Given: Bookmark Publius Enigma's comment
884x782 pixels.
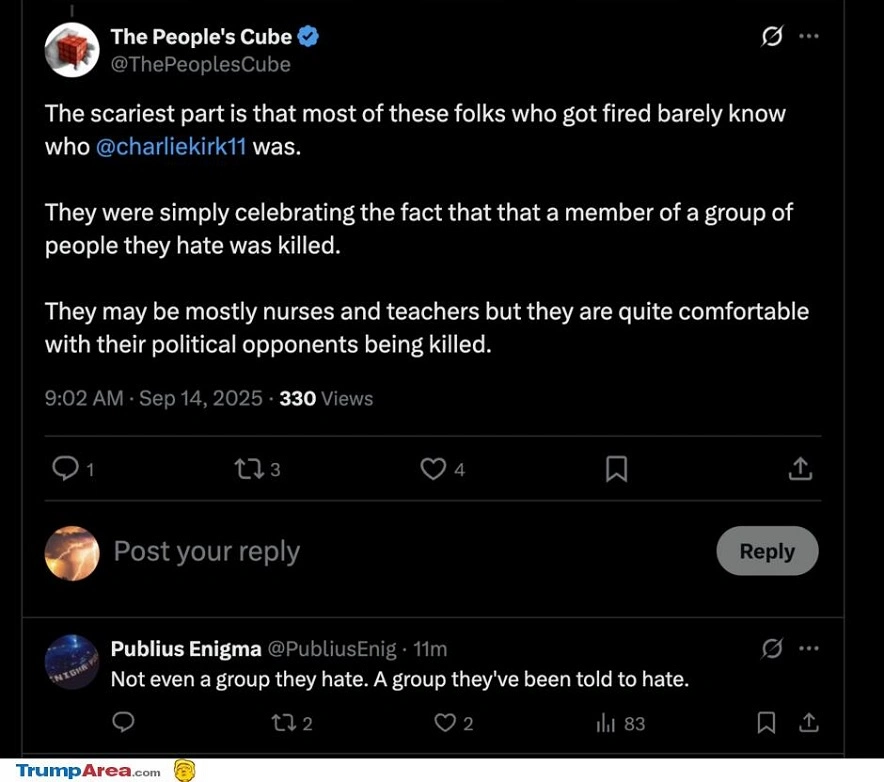Looking at the screenshot, I should pyautogui.click(x=766, y=722).
